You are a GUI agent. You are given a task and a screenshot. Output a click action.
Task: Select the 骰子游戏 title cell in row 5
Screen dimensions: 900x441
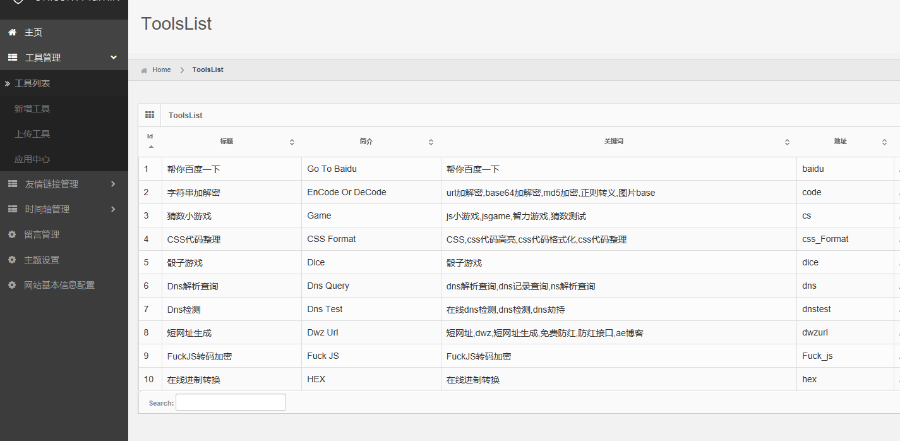click(x=232, y=263)
